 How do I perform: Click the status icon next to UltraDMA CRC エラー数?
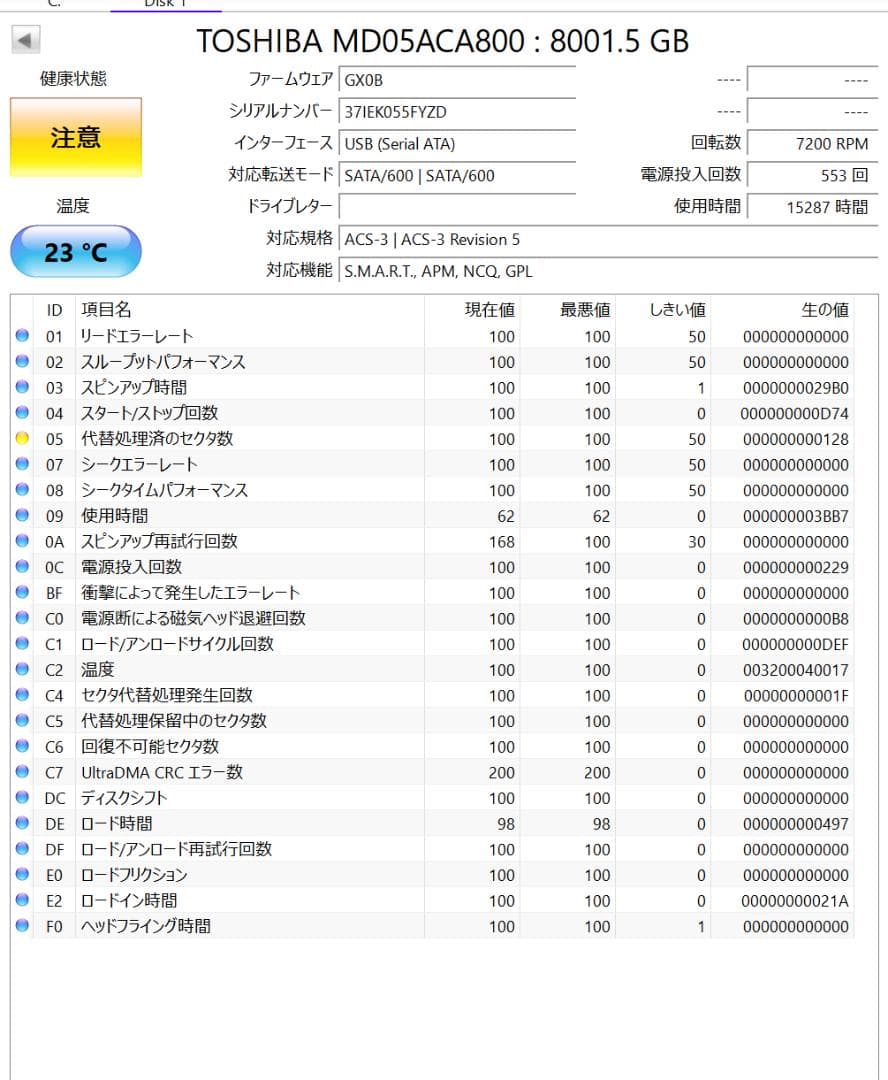(22, 772)
